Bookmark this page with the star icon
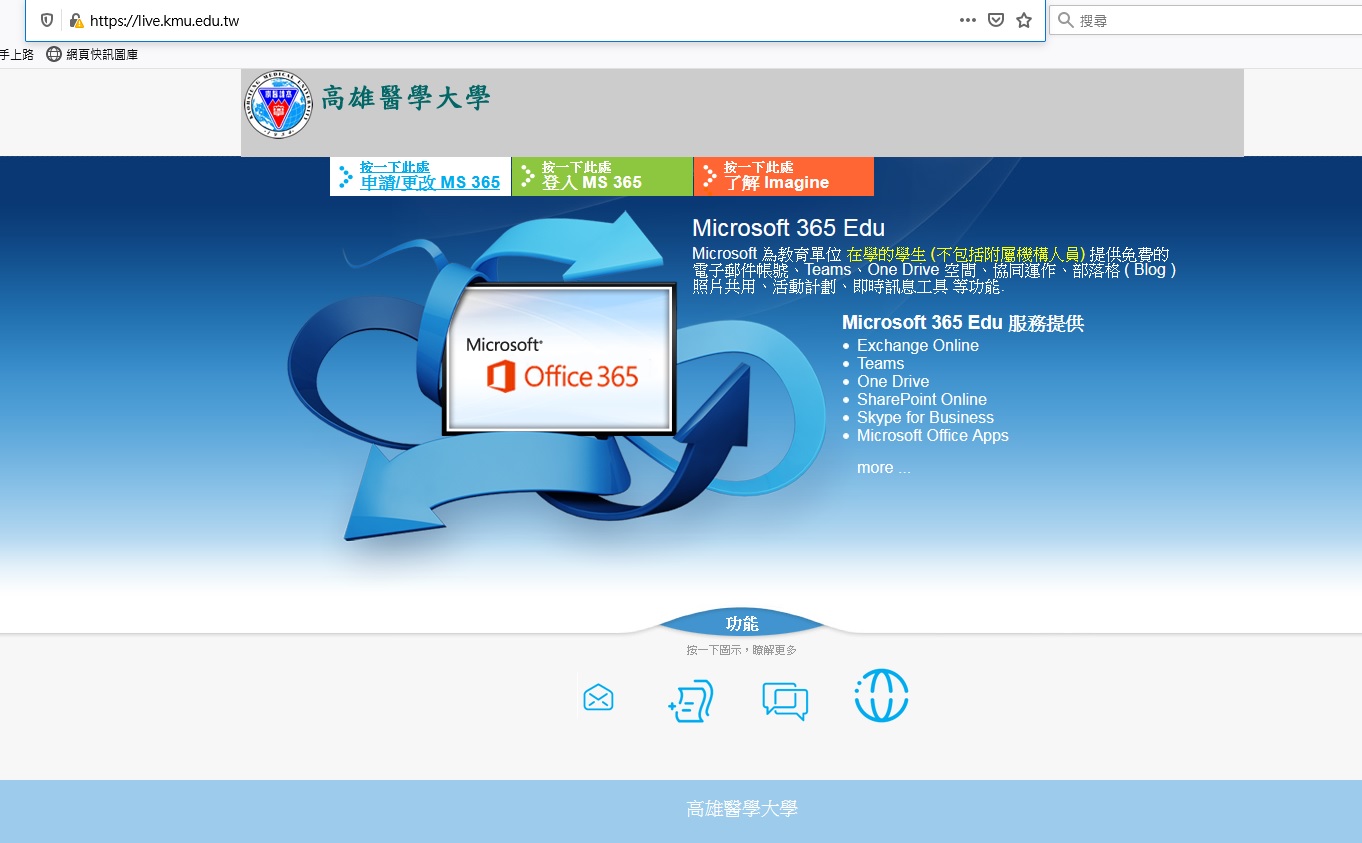1362x843 pixels. coord(1024,20)
